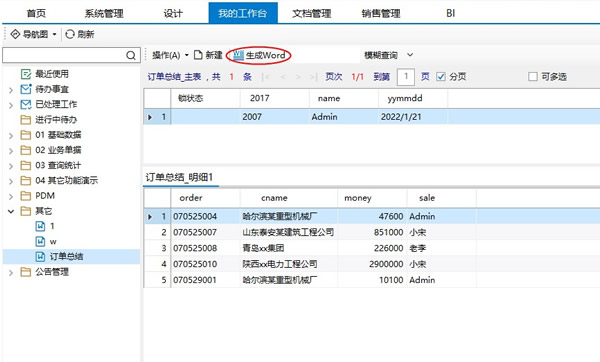Screen dimensions: 600x362
Task: Select order row 070525008
Action: click(x=372, y=248)
